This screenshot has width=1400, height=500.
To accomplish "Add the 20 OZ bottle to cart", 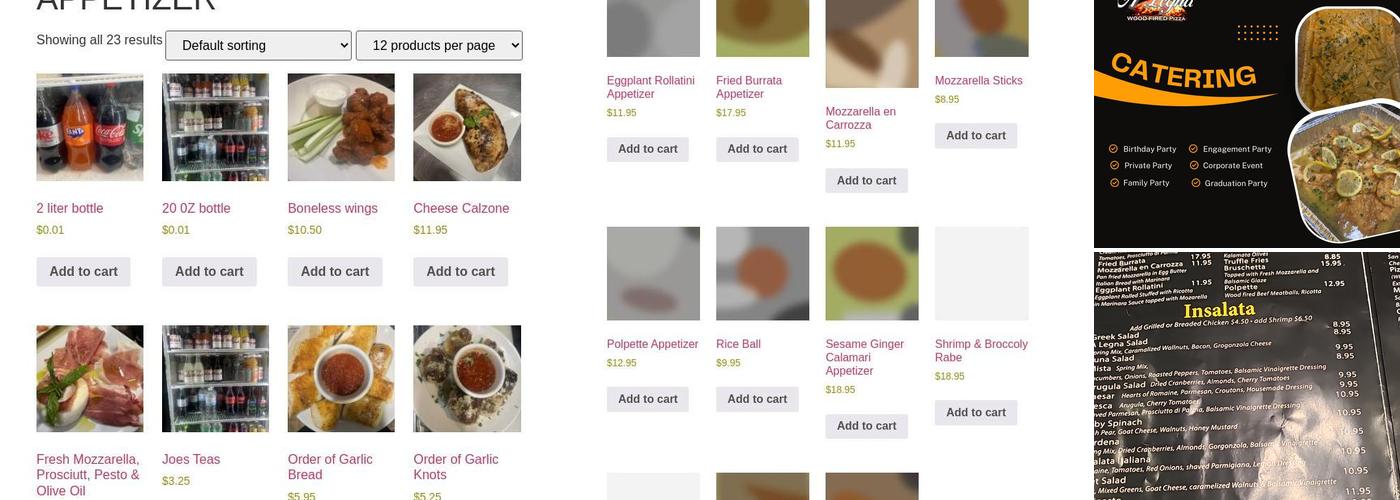I will [209, 271].
